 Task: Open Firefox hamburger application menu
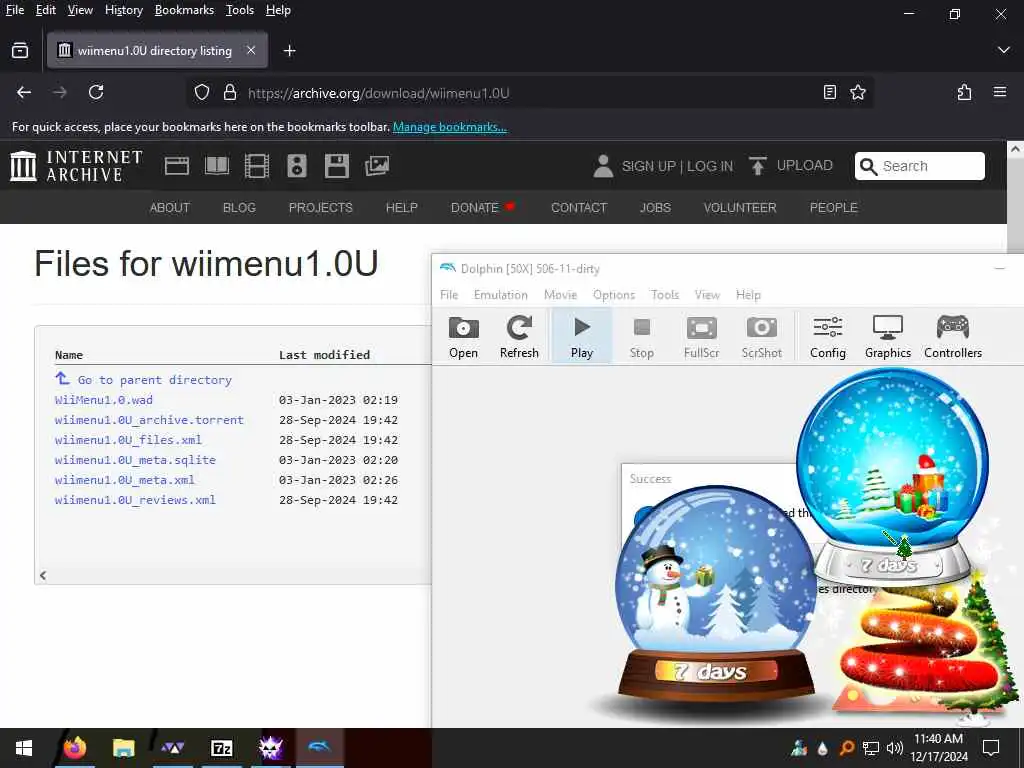[1000, 92]
